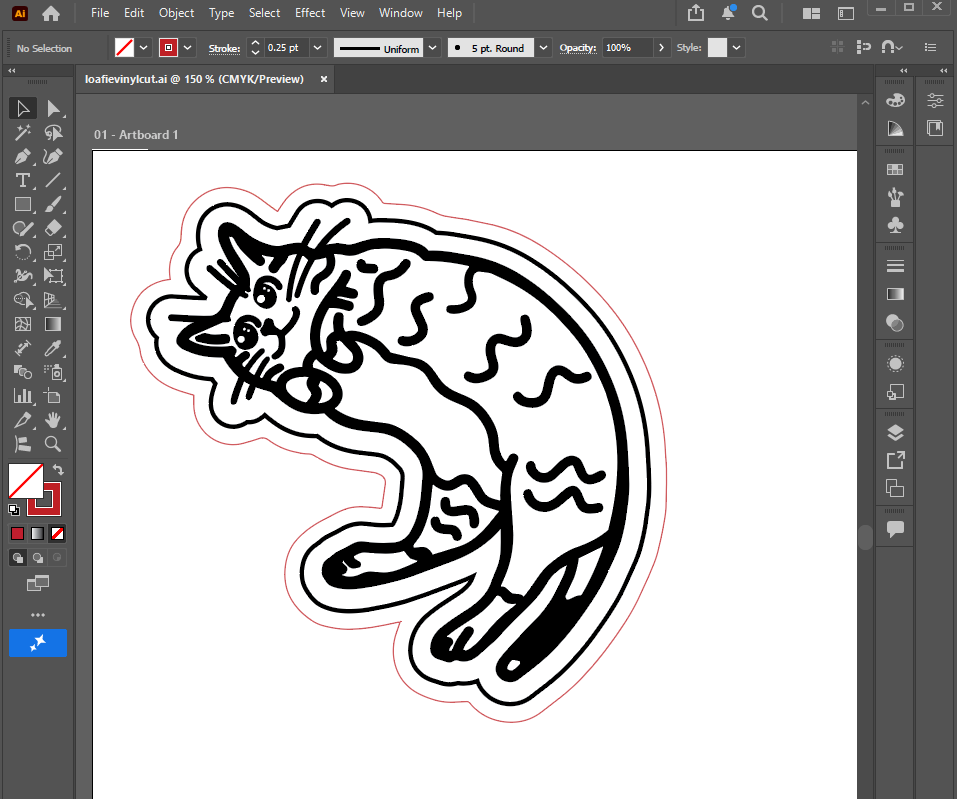
Task: Open the Effect menu
Action: pyautogui.click(x=310, y=13)
